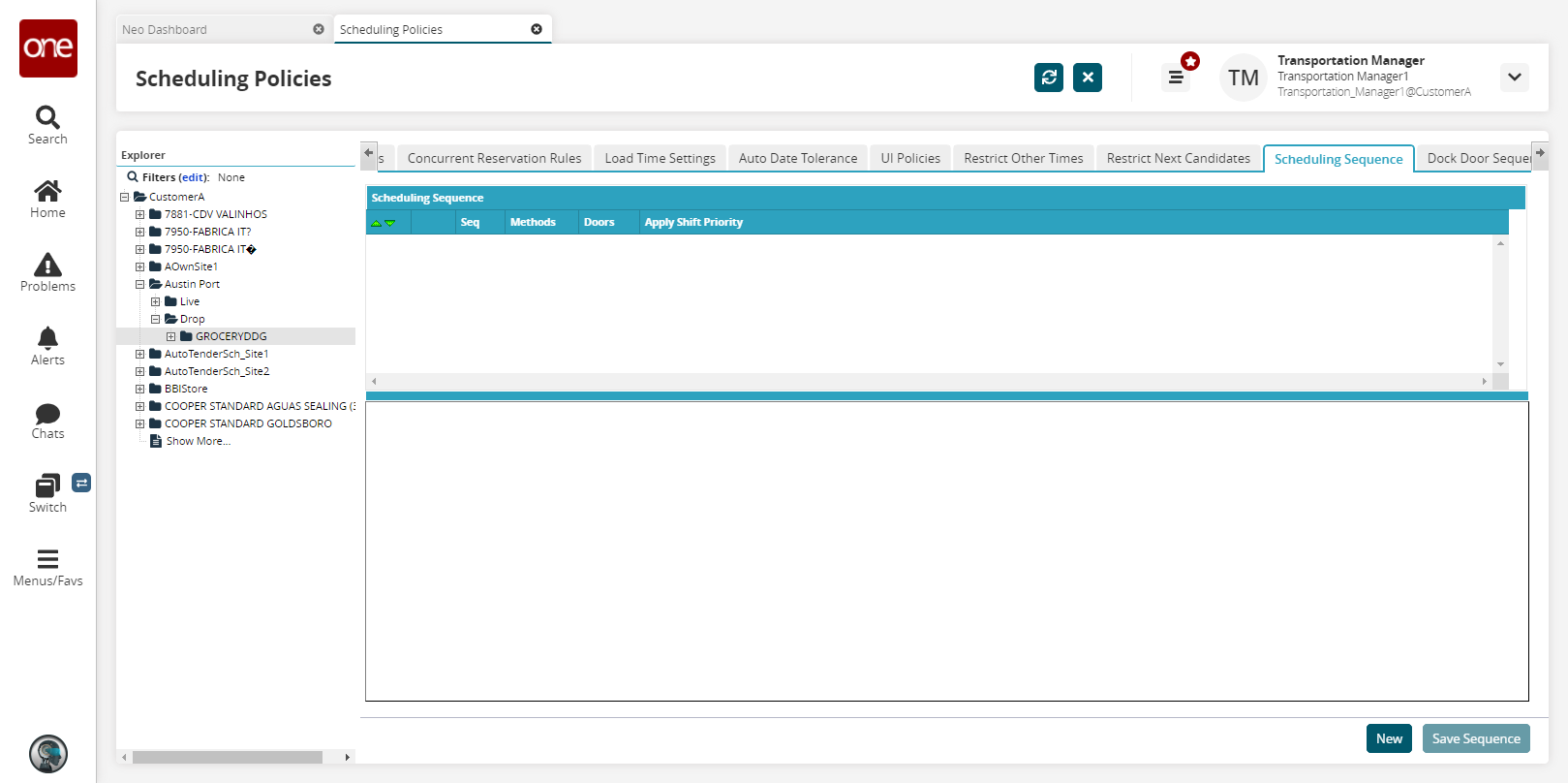Open Restrict Other Times tab

[x=1024, y=158]
